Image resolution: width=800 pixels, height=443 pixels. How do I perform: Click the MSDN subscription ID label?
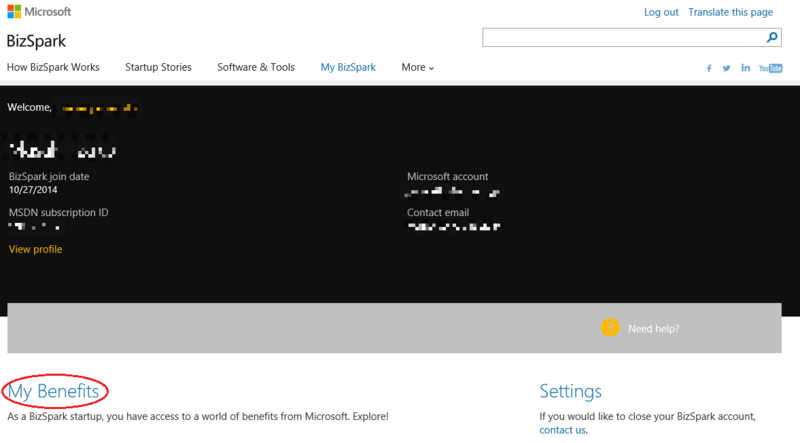pos(59,212)
